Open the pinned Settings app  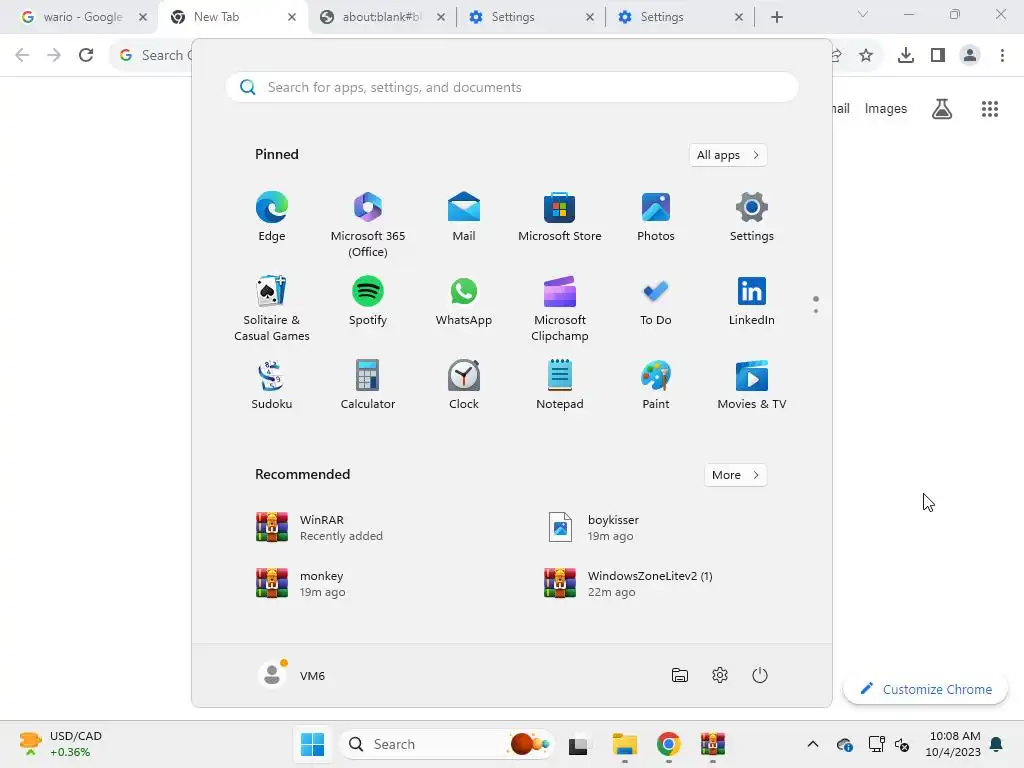point(752,217)
